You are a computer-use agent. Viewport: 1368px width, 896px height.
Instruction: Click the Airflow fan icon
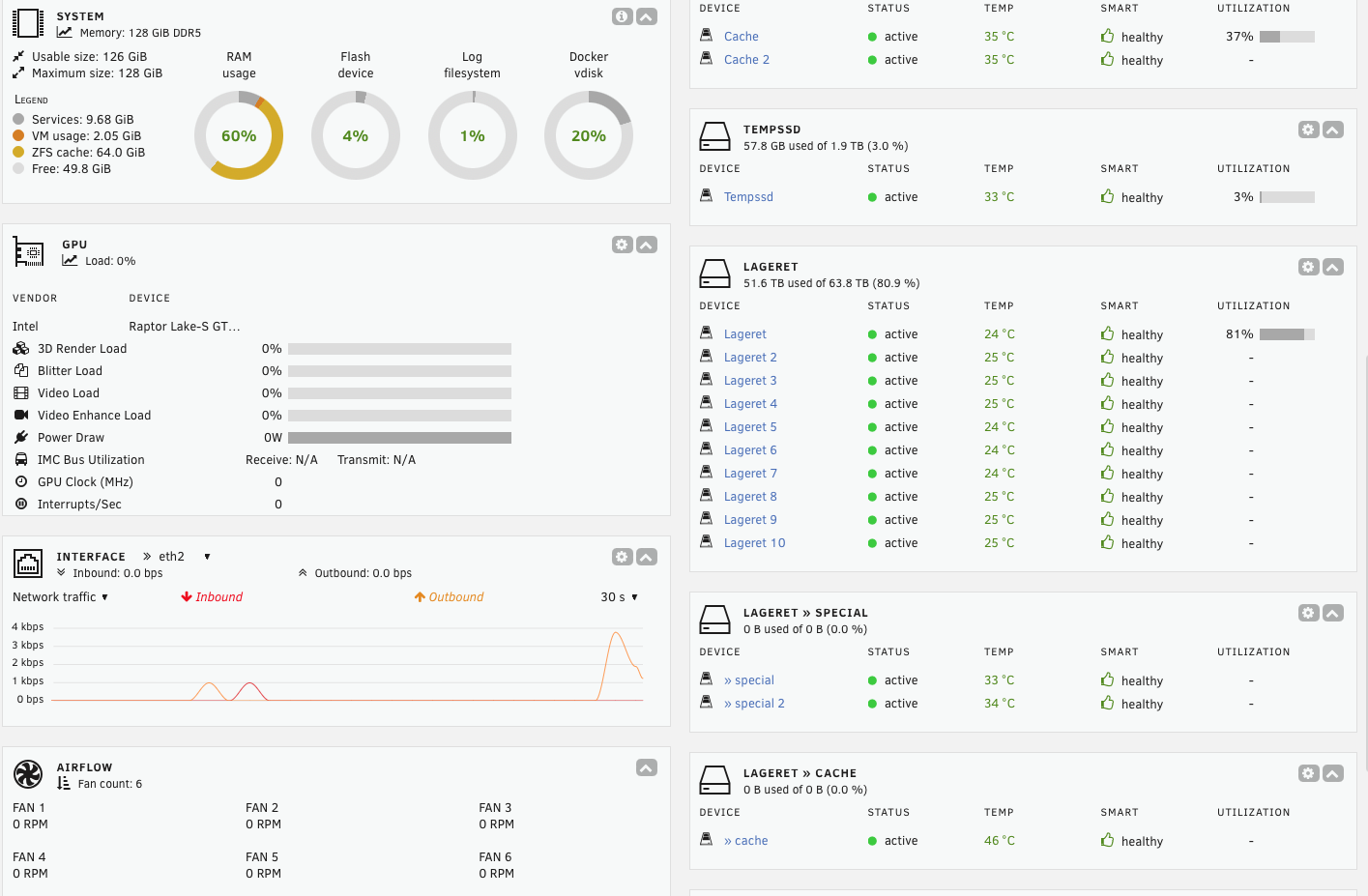tap(28, 774)
